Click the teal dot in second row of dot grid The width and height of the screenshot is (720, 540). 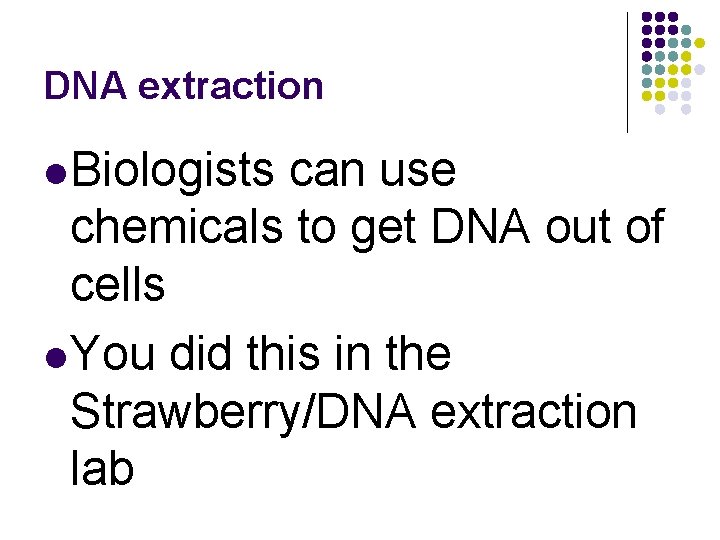point(686,30)
